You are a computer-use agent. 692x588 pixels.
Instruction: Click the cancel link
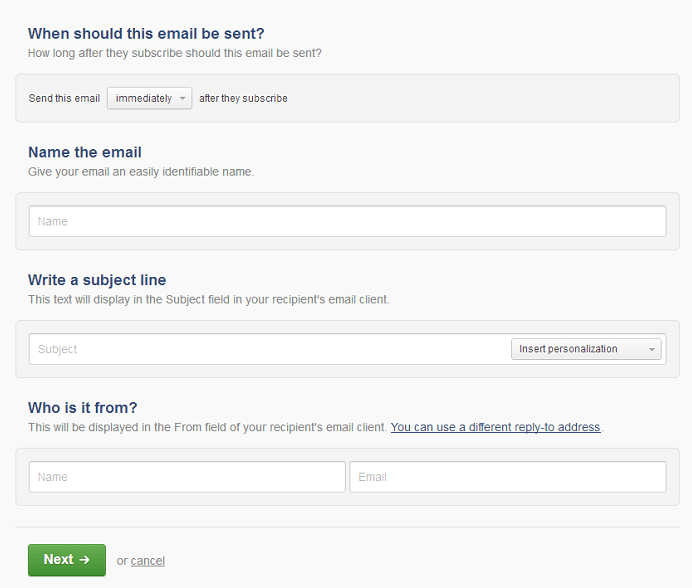click(148, 561)
